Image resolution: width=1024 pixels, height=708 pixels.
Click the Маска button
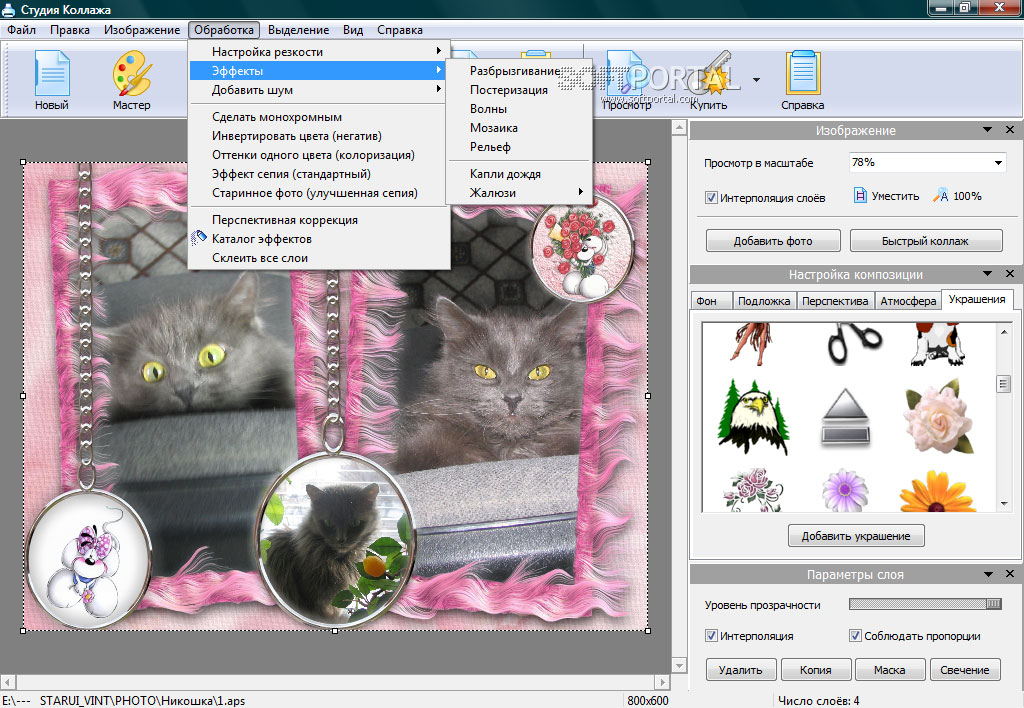tap(889, 669)
